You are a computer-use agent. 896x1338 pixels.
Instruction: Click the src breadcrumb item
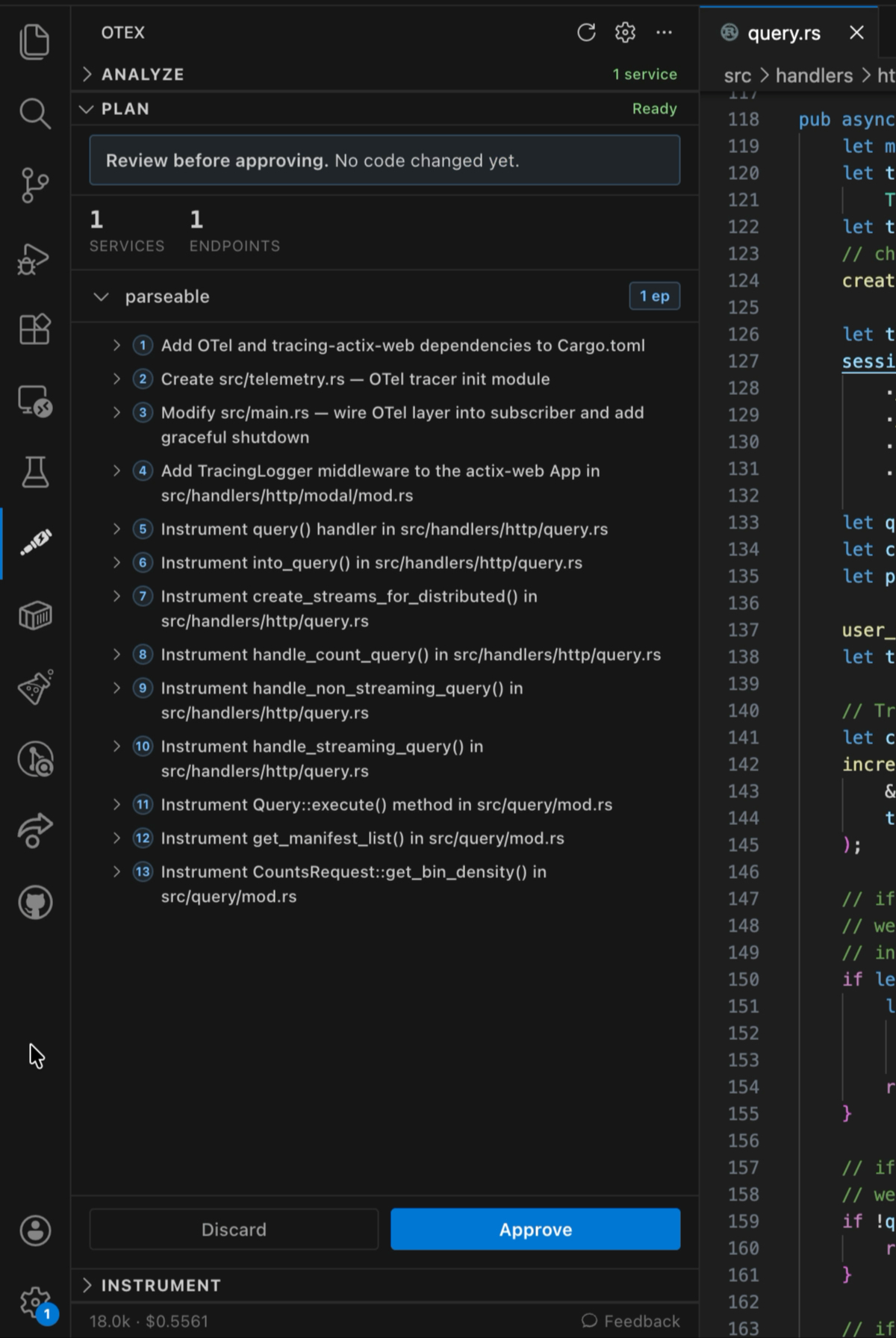(x=737, y=75)
